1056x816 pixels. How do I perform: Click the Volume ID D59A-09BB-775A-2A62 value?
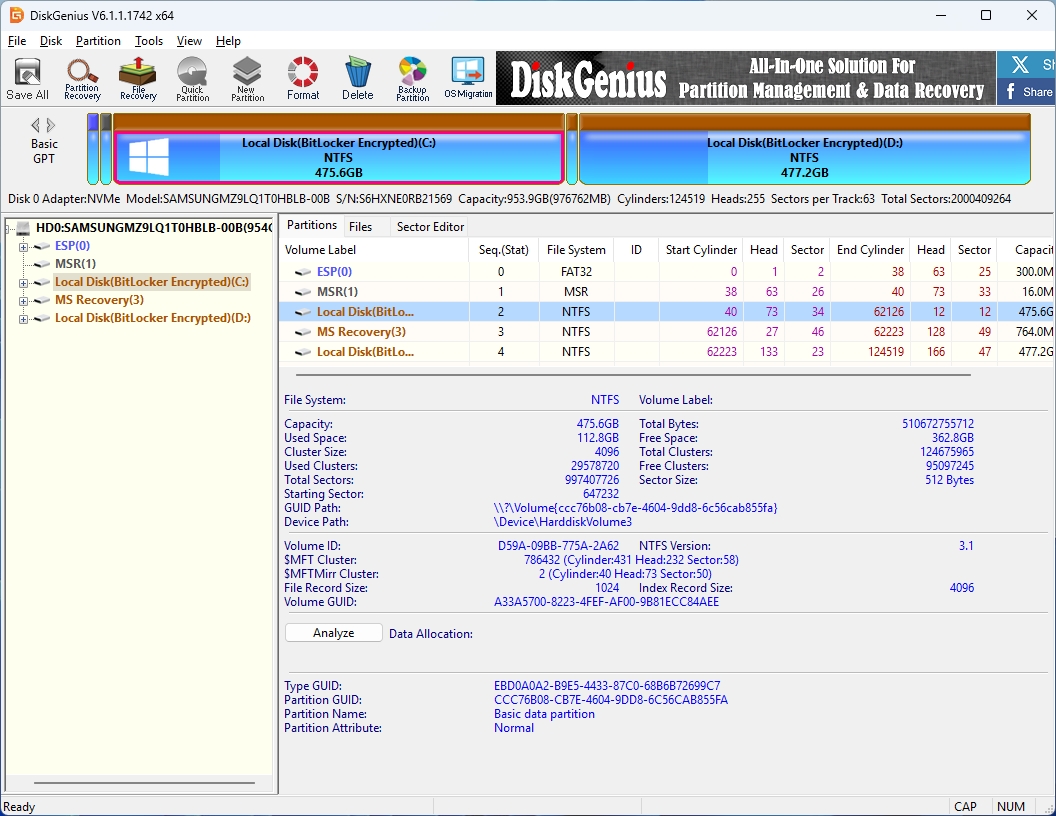point(558,546)
